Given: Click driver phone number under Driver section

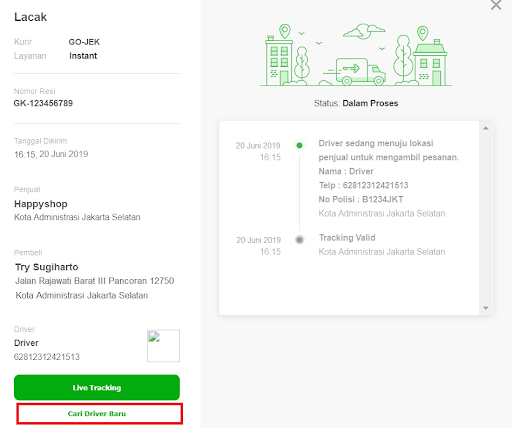Looking at the screenshot, I should 47,357.
